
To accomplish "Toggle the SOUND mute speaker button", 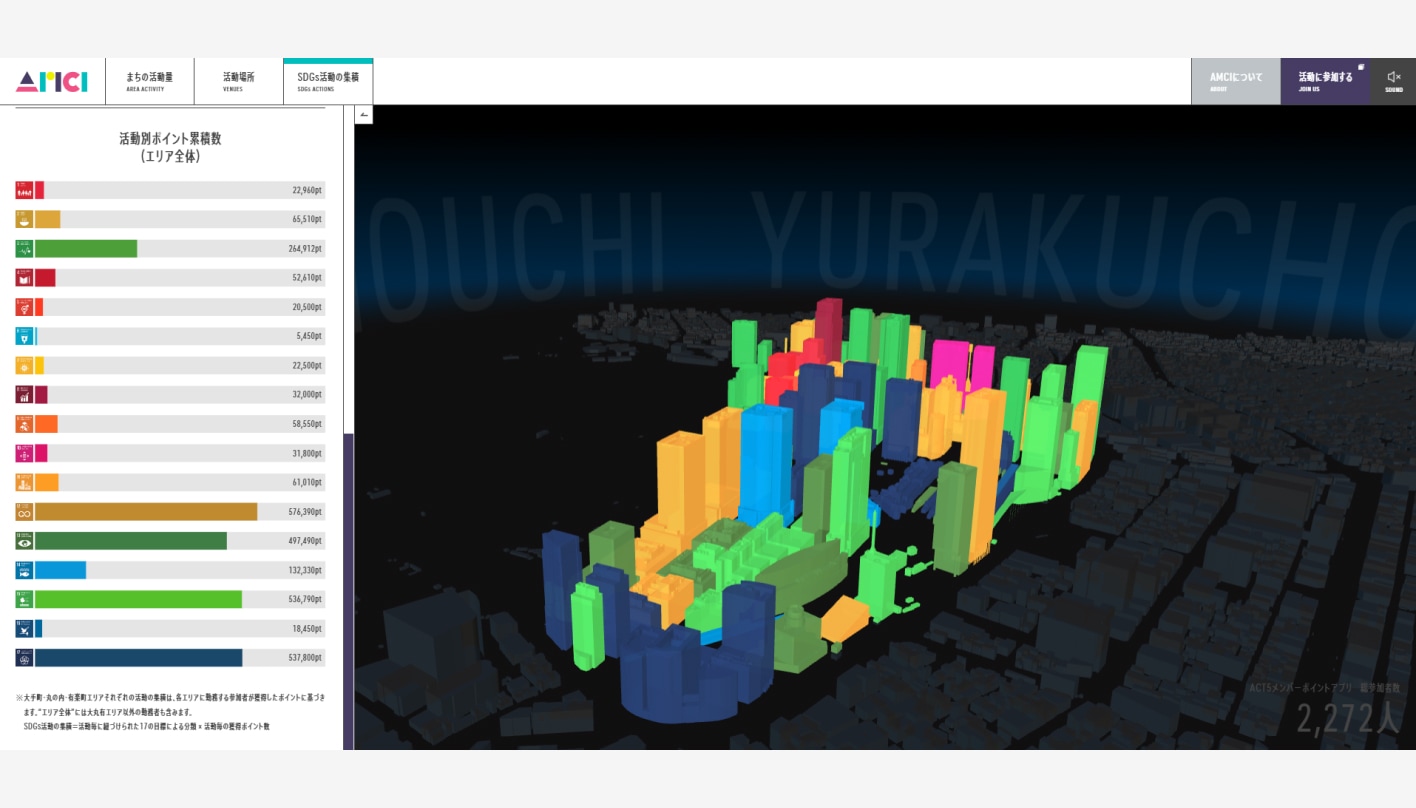I will pos(1394,81).
